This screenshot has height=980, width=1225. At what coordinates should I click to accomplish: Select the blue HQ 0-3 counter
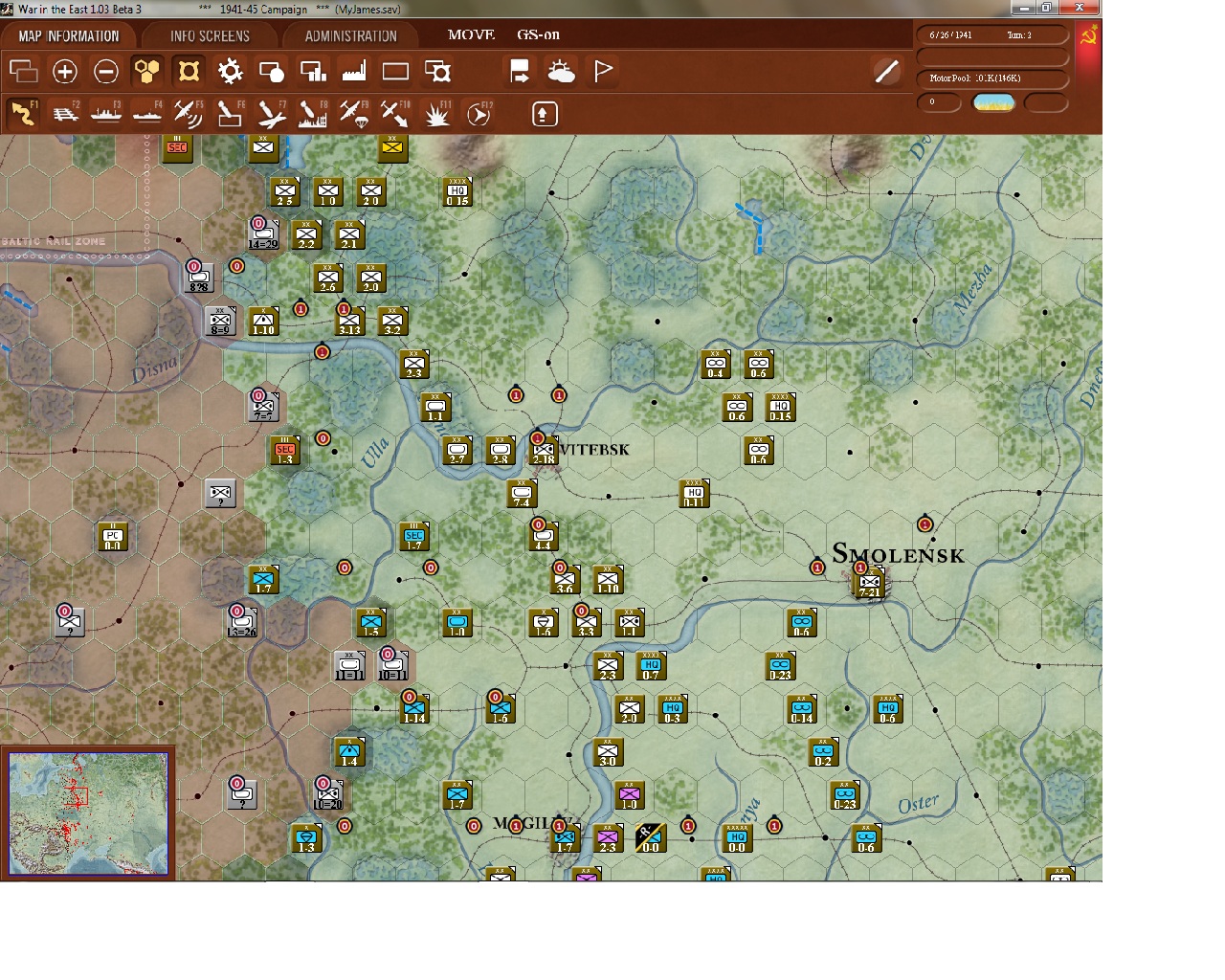673,709
